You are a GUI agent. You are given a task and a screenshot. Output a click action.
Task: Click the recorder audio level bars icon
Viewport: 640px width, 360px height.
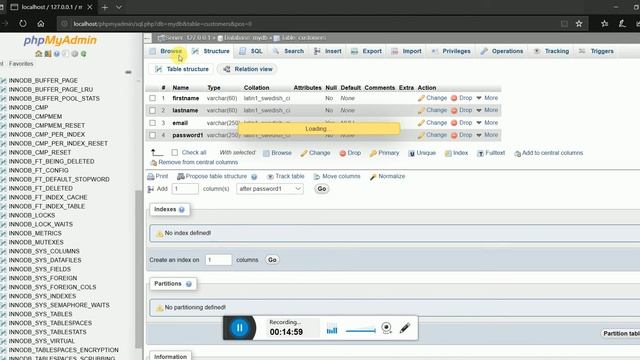pyautogui.click(x=332, y=329)
